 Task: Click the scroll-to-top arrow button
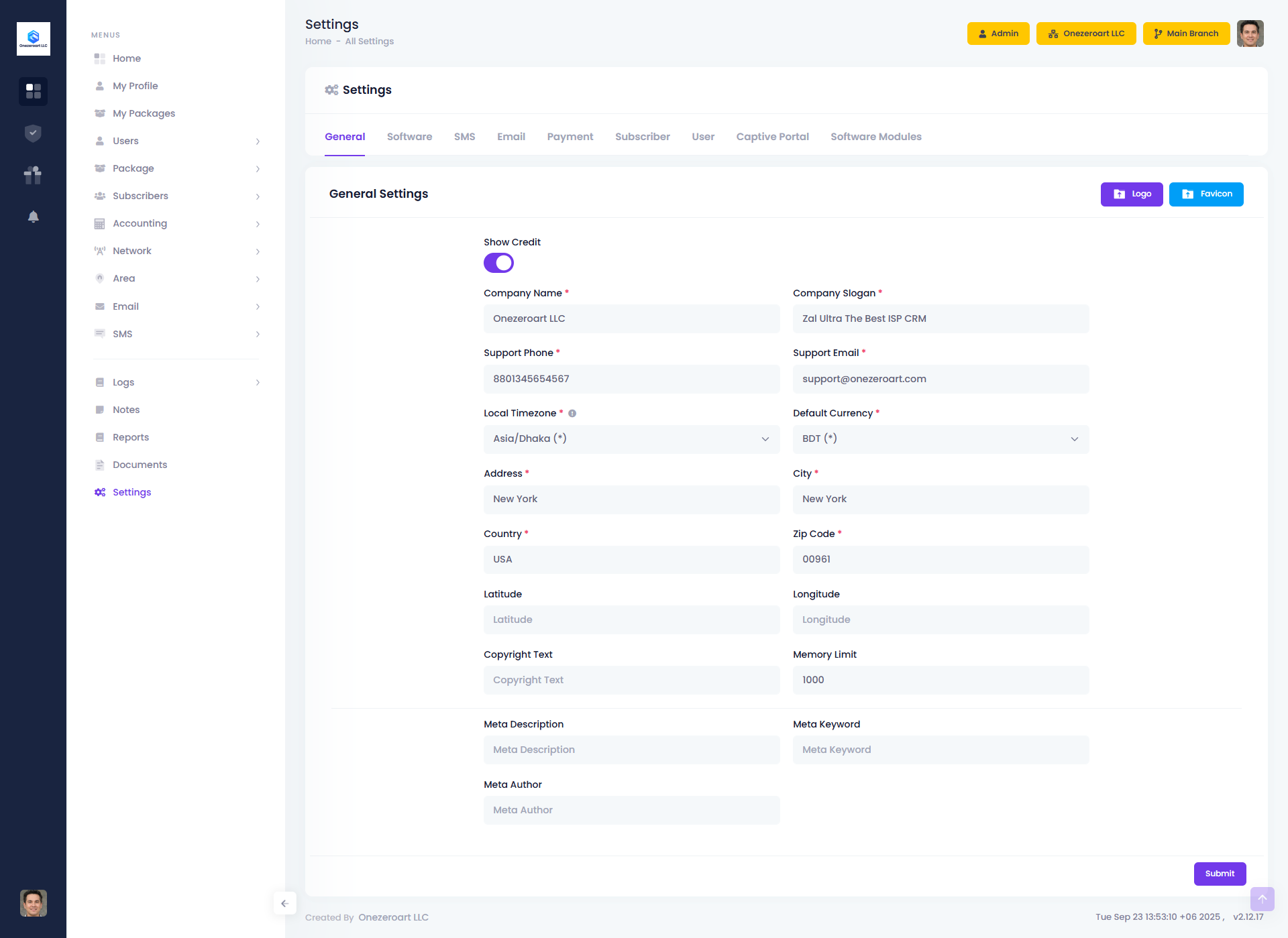coord(1262,899)
